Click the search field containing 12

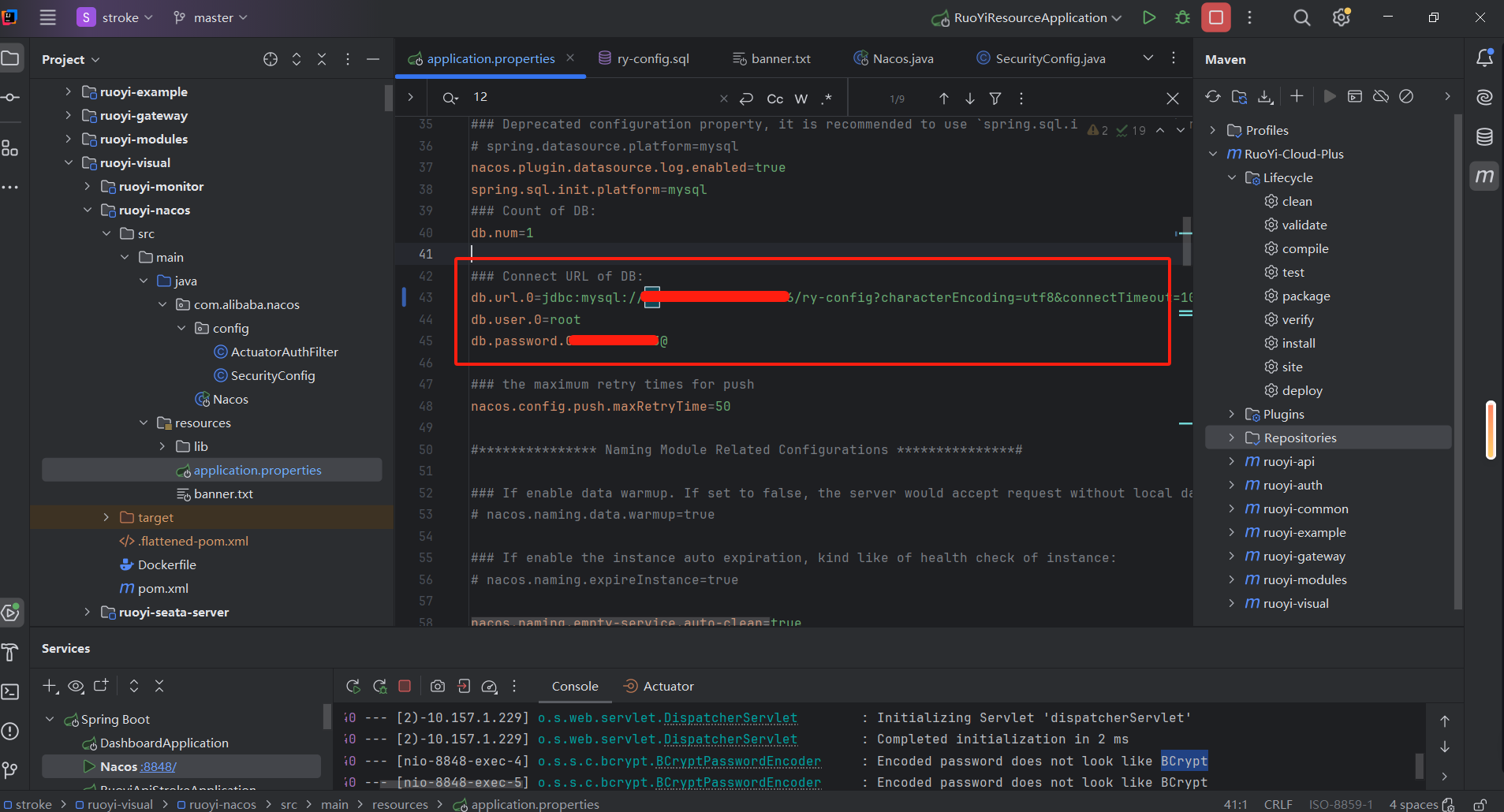[x=592, y=98]
